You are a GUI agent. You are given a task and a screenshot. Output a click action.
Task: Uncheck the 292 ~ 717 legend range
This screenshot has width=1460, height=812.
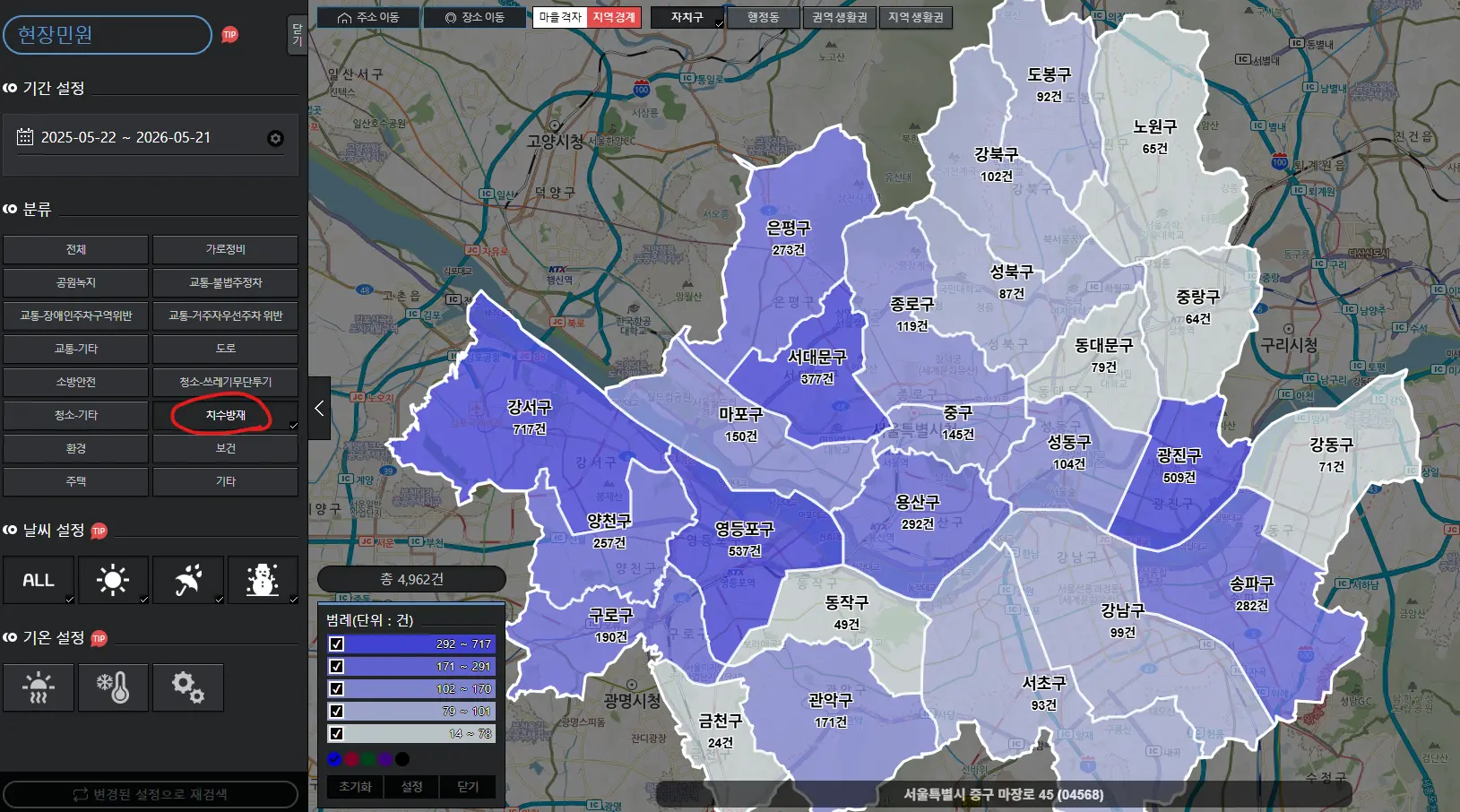[x=336, y=644]
